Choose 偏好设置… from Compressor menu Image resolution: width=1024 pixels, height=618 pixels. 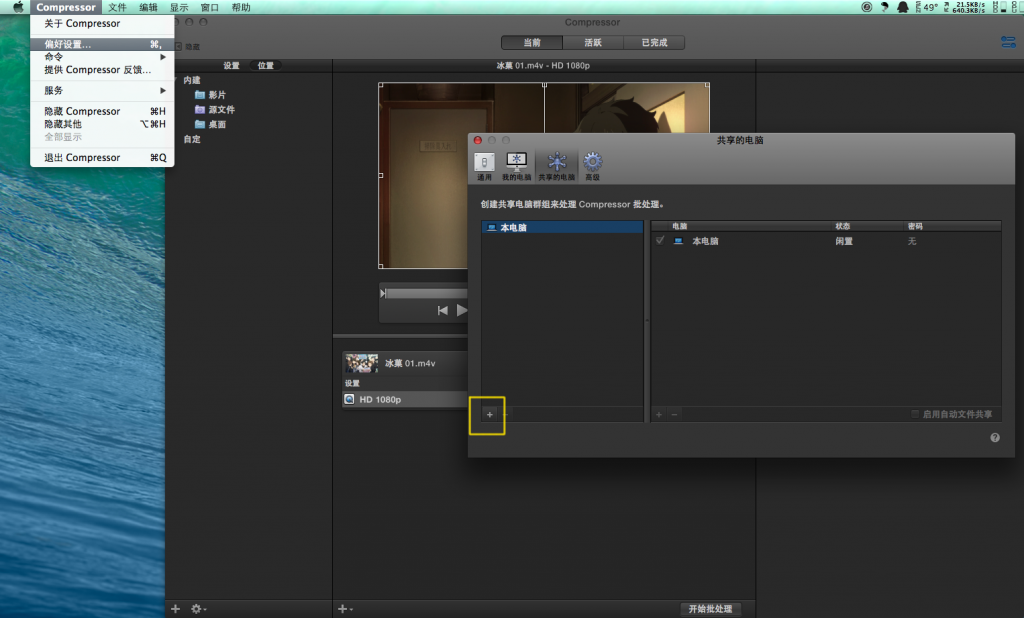coord(68,44)
